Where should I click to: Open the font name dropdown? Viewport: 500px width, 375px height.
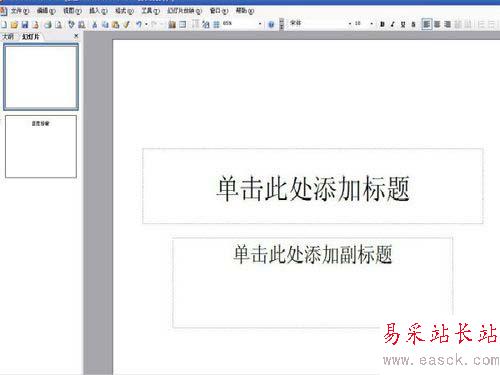[350, 24]
